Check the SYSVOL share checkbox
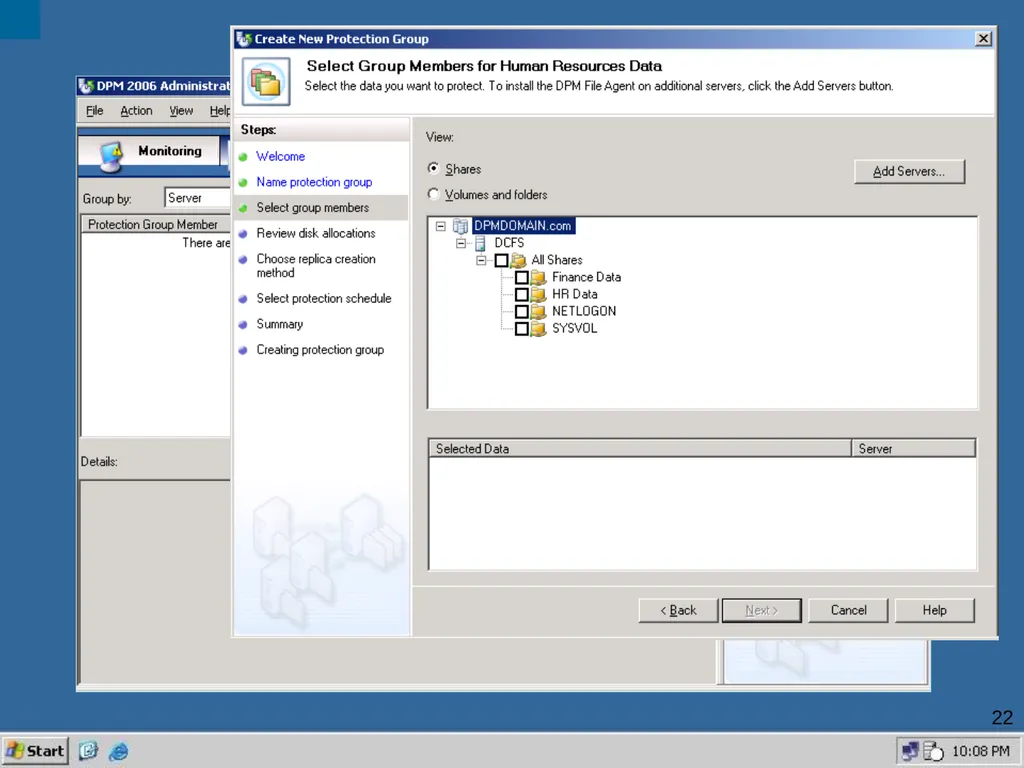Screen dimensions: 1024x768 point(521,328)
